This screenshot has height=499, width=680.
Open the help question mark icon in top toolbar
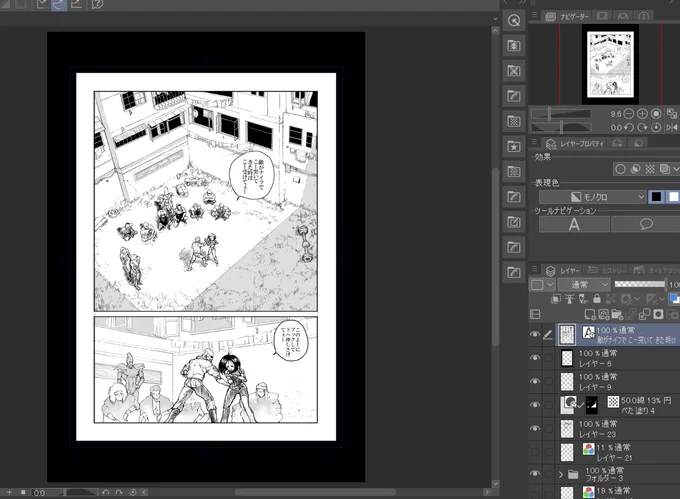(98, 4)
